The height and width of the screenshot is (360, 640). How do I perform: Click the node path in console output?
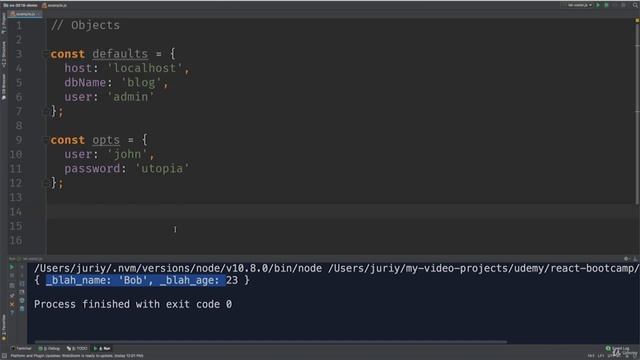tap(178, 269)
